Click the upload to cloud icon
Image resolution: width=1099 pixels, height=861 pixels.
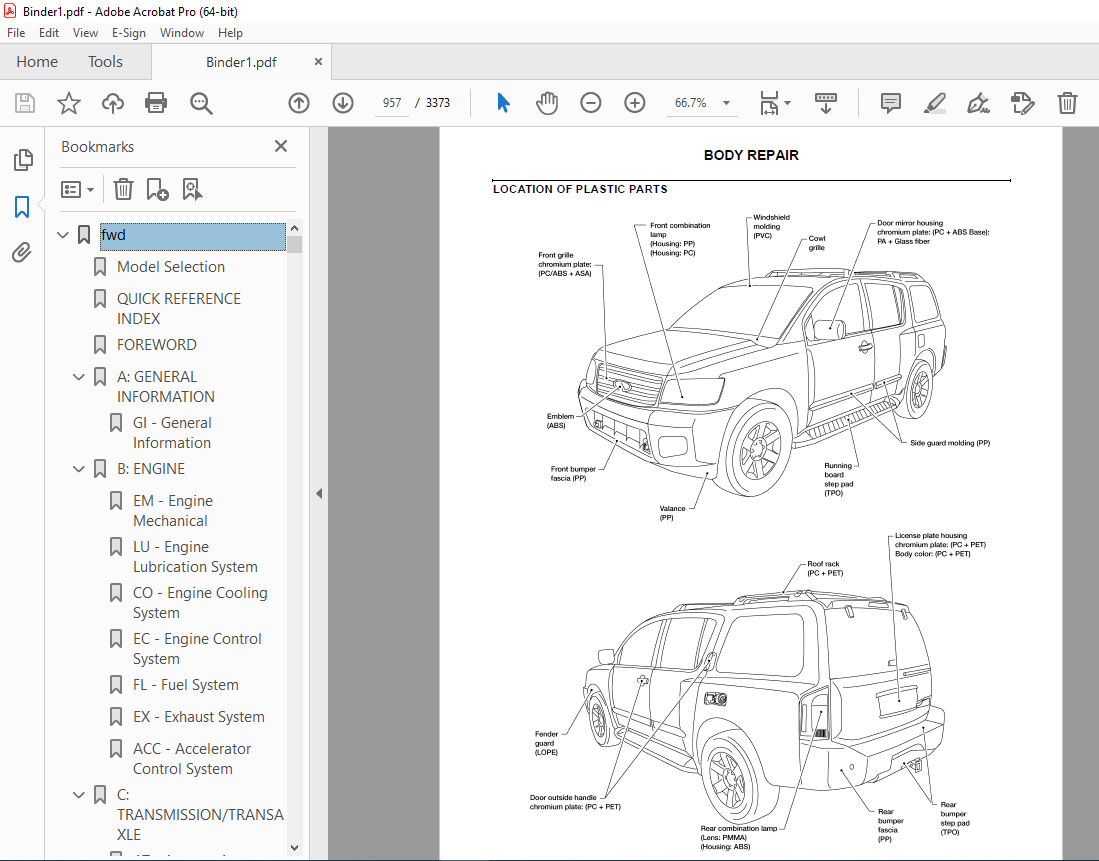tap(112, 103)
